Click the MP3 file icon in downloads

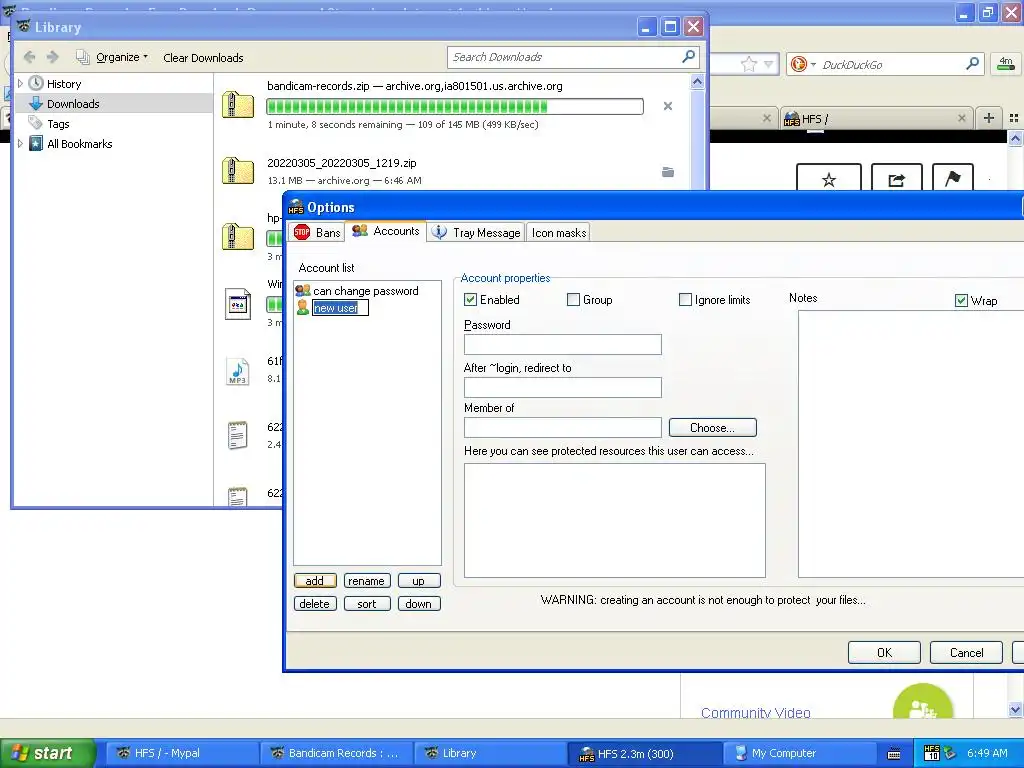(237, 371)
